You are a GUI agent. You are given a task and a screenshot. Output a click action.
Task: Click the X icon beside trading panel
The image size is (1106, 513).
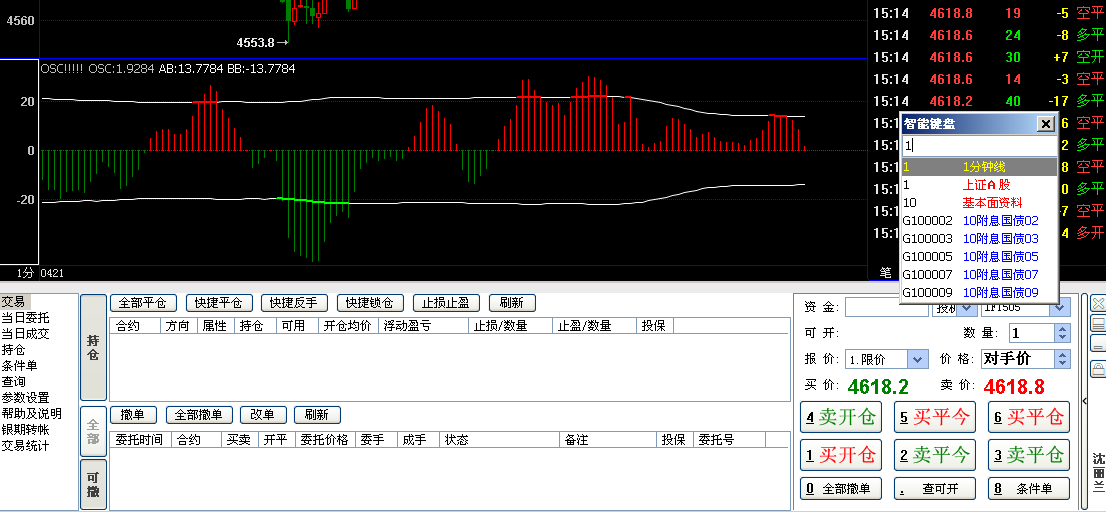[x=1098, y=303]
